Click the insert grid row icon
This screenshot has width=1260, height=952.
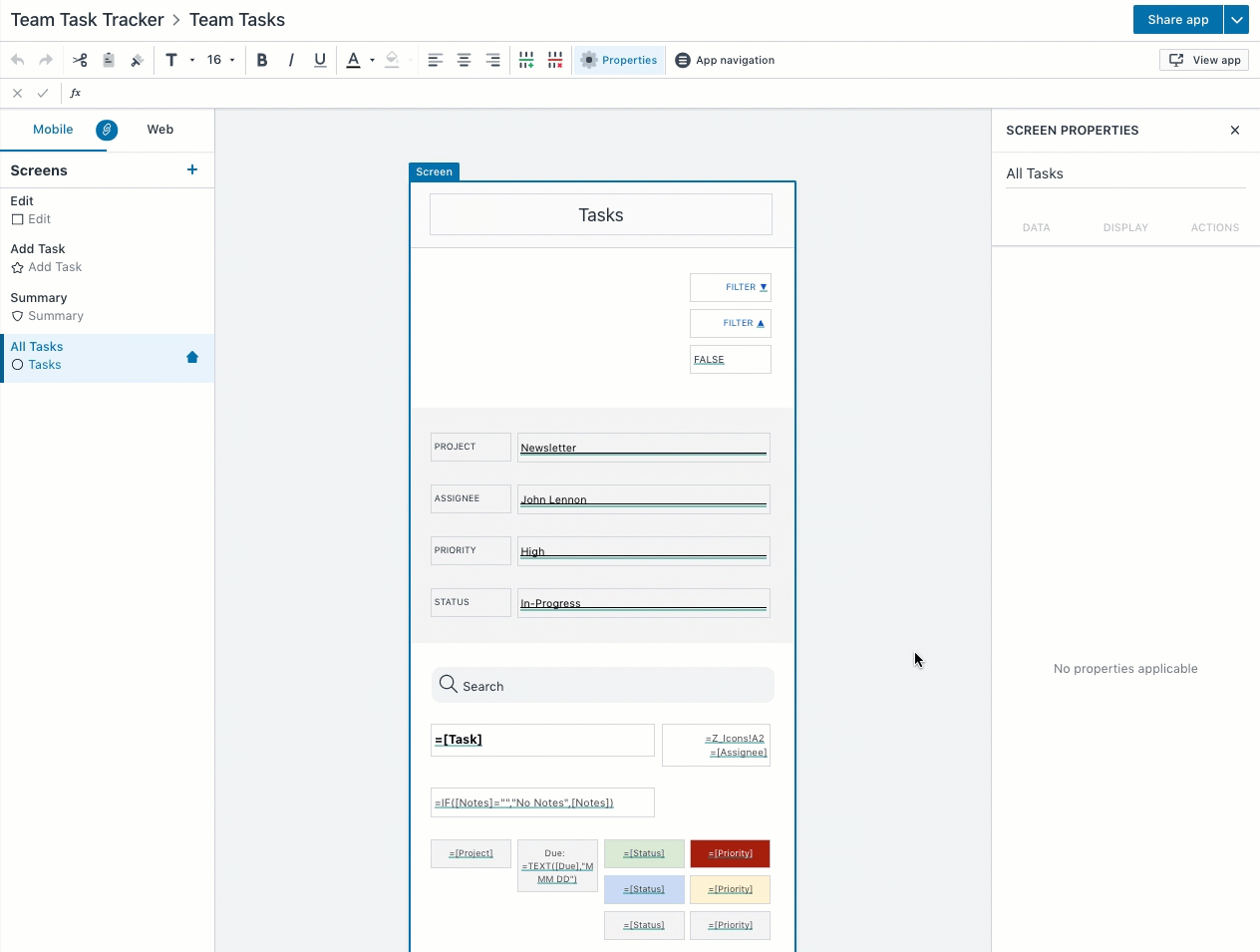pyautogui.click(x=526, y=60)
